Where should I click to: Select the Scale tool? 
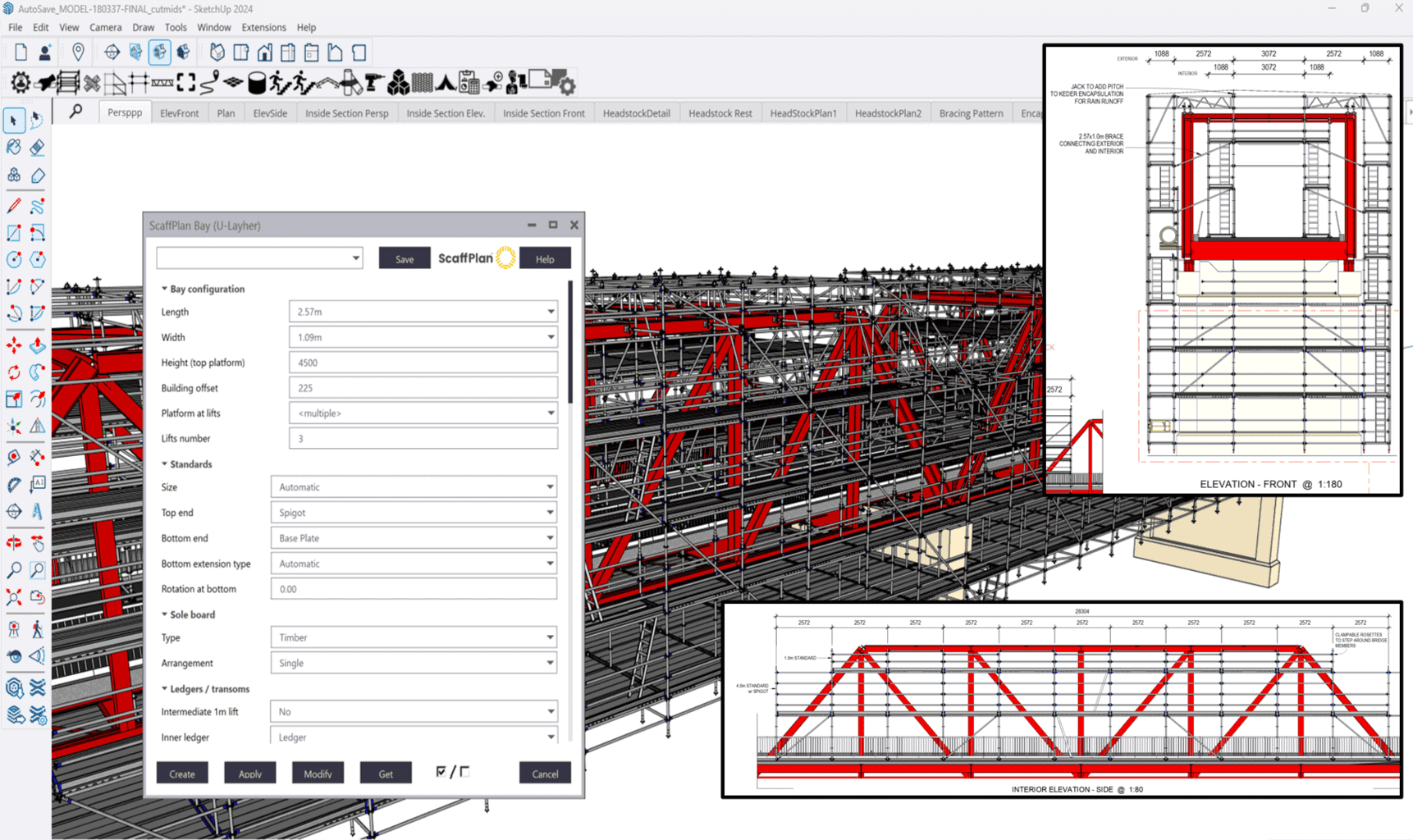[14, 399]
